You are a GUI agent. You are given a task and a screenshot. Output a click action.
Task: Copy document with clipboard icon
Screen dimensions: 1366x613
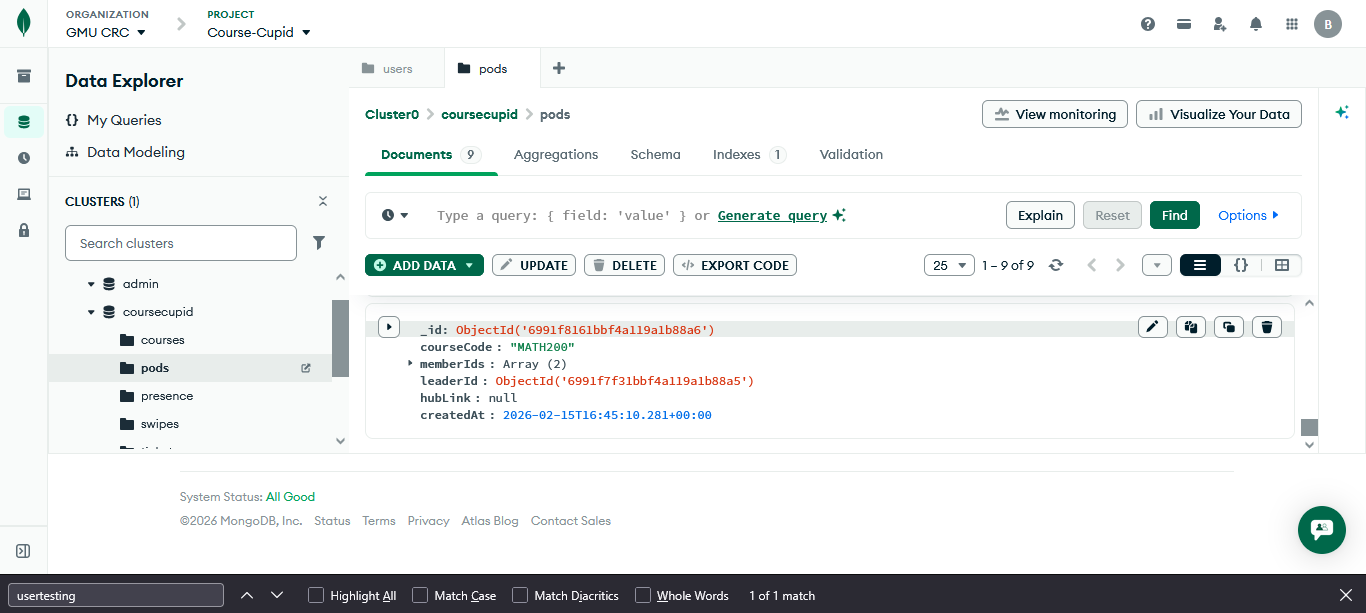coord(1191,327)
